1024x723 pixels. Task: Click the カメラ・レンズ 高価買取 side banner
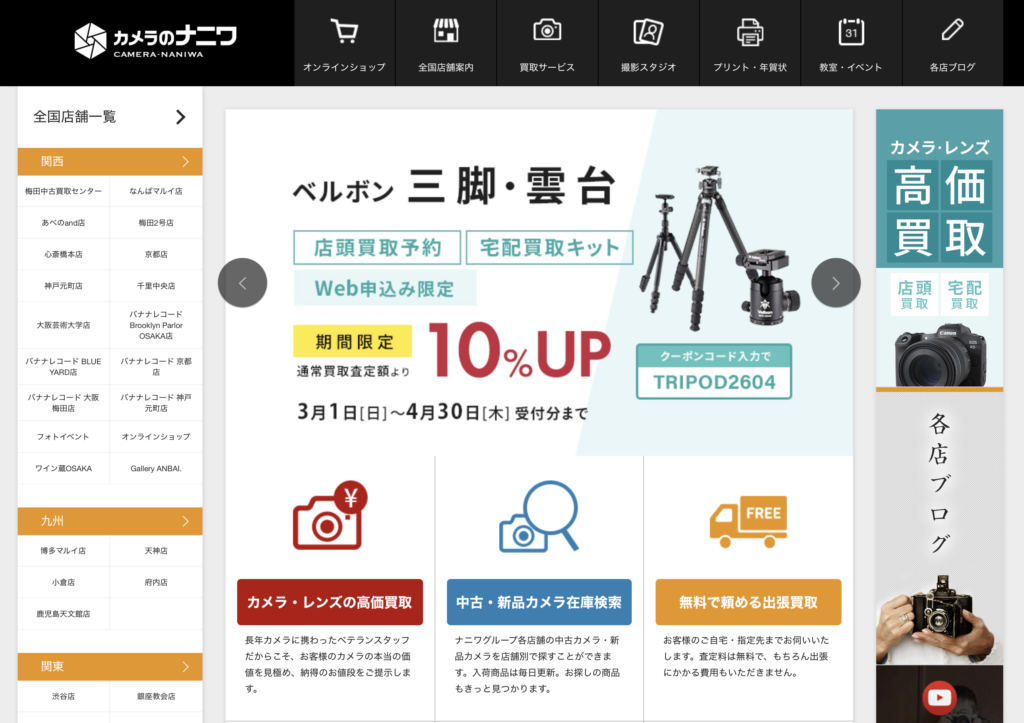click(x=939, y=248)
